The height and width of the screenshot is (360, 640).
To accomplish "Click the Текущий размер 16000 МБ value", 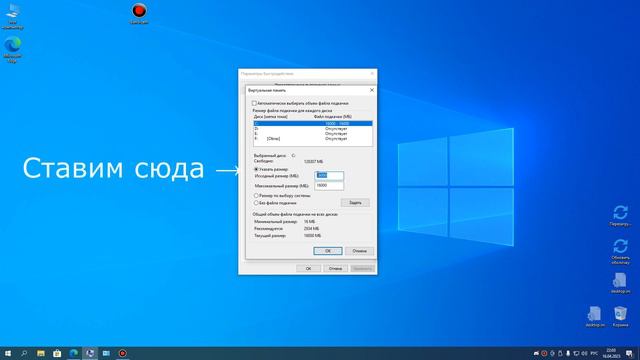I will 313,236.
